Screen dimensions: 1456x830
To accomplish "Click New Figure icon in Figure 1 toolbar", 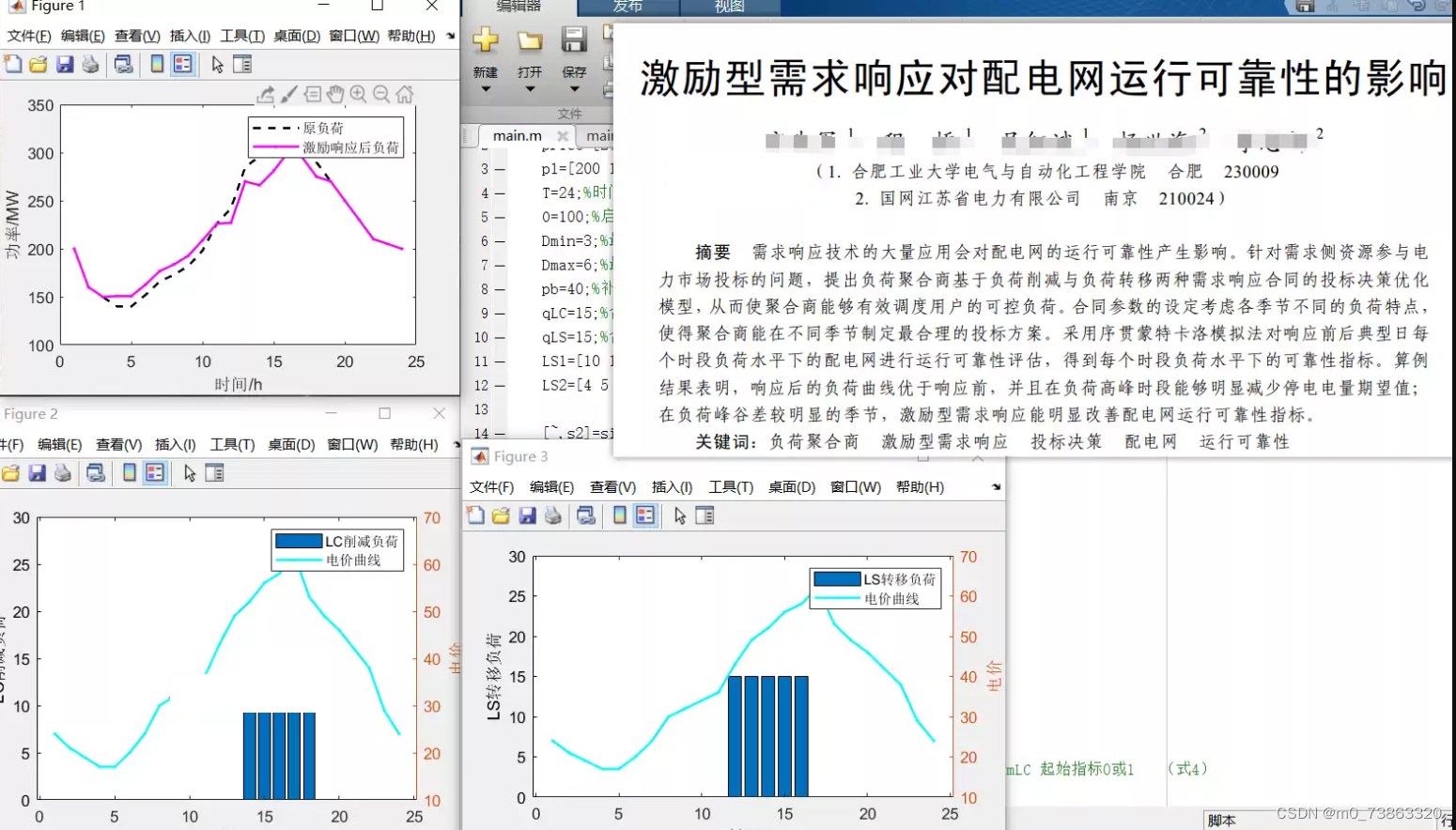I will tap(13, 64).
